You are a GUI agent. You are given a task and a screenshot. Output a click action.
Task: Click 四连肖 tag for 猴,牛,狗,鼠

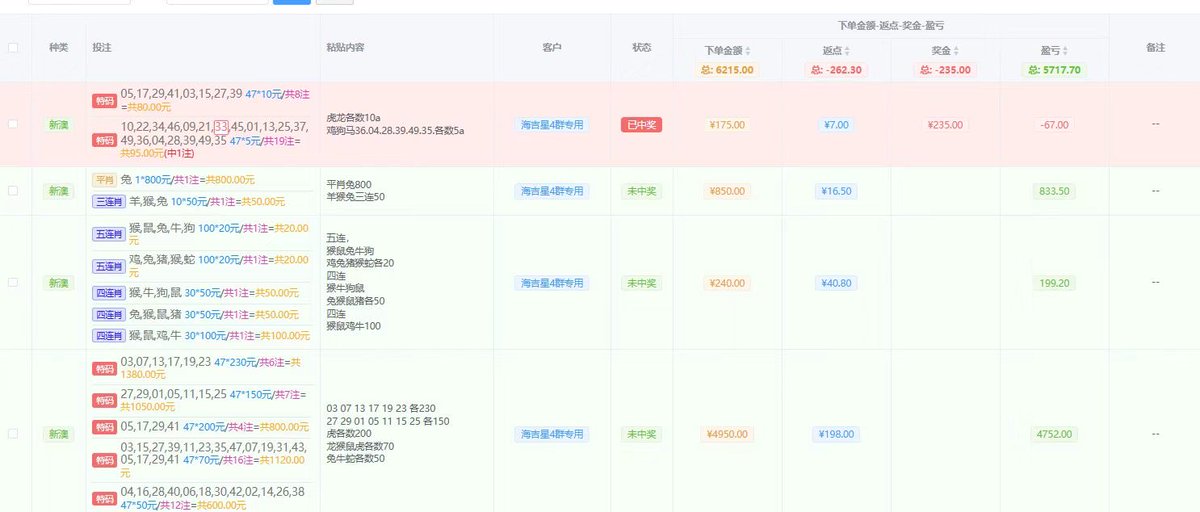coord(108,292)
